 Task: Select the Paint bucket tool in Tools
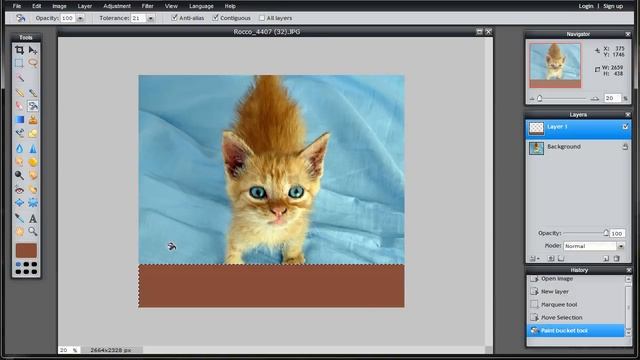[x=33, y=106]
